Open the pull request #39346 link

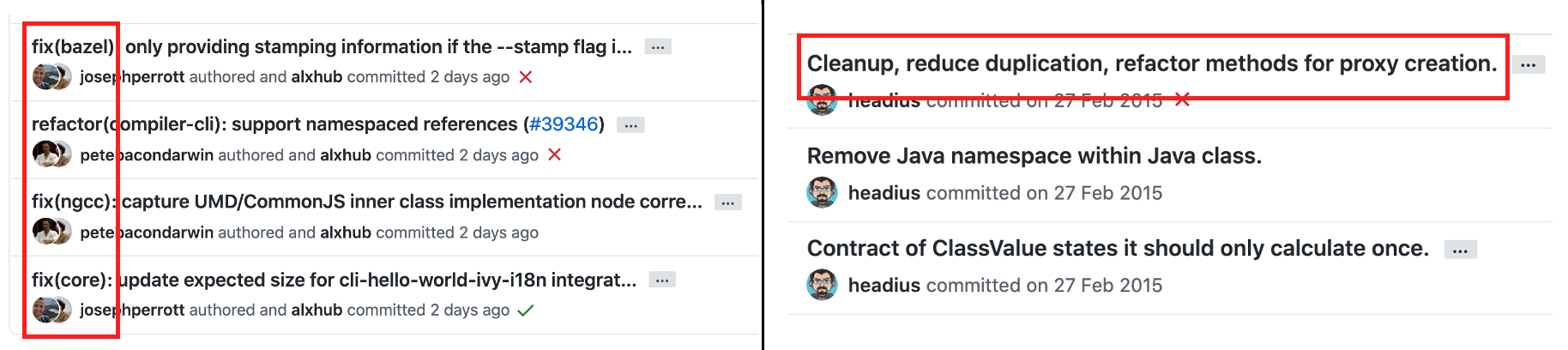coord(564,124)
